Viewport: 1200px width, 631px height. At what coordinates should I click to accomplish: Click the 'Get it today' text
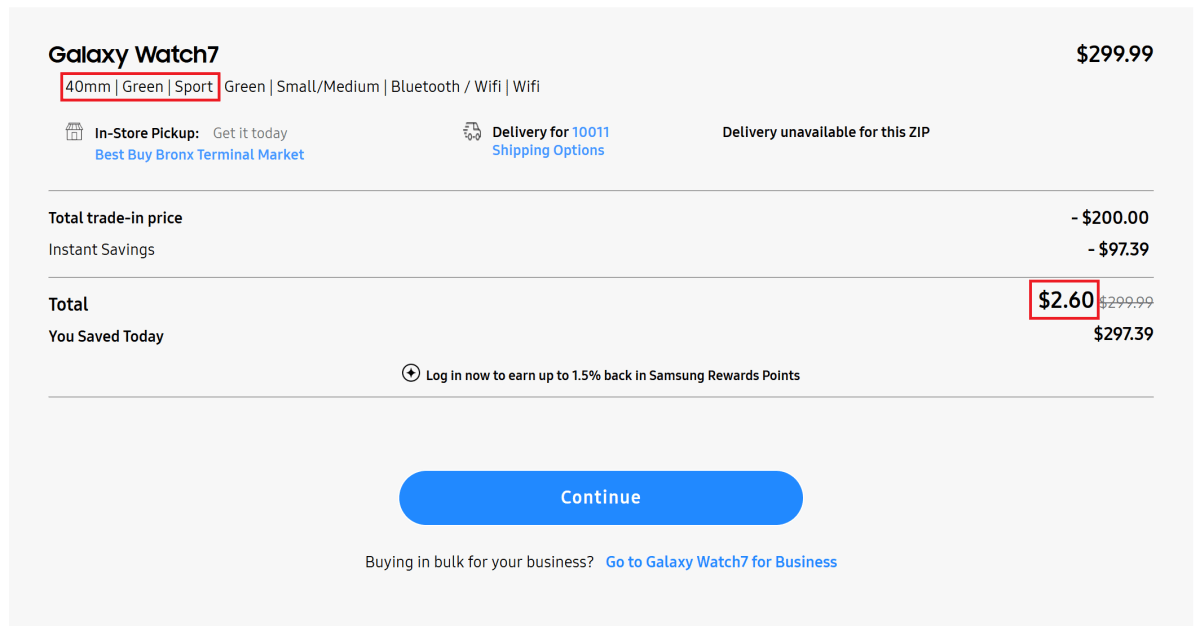(x=250, y=133)
